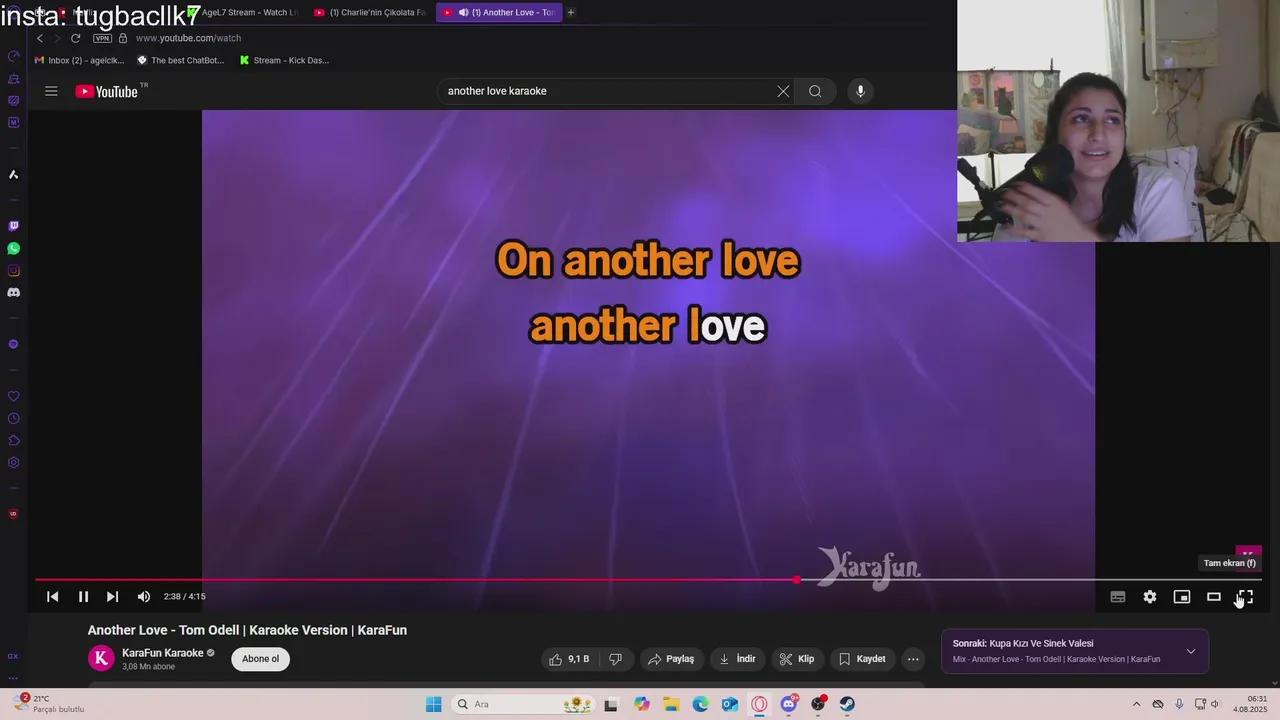Open the sidebar history clock icon
The image size is (1280, 720).
[14, 419]
